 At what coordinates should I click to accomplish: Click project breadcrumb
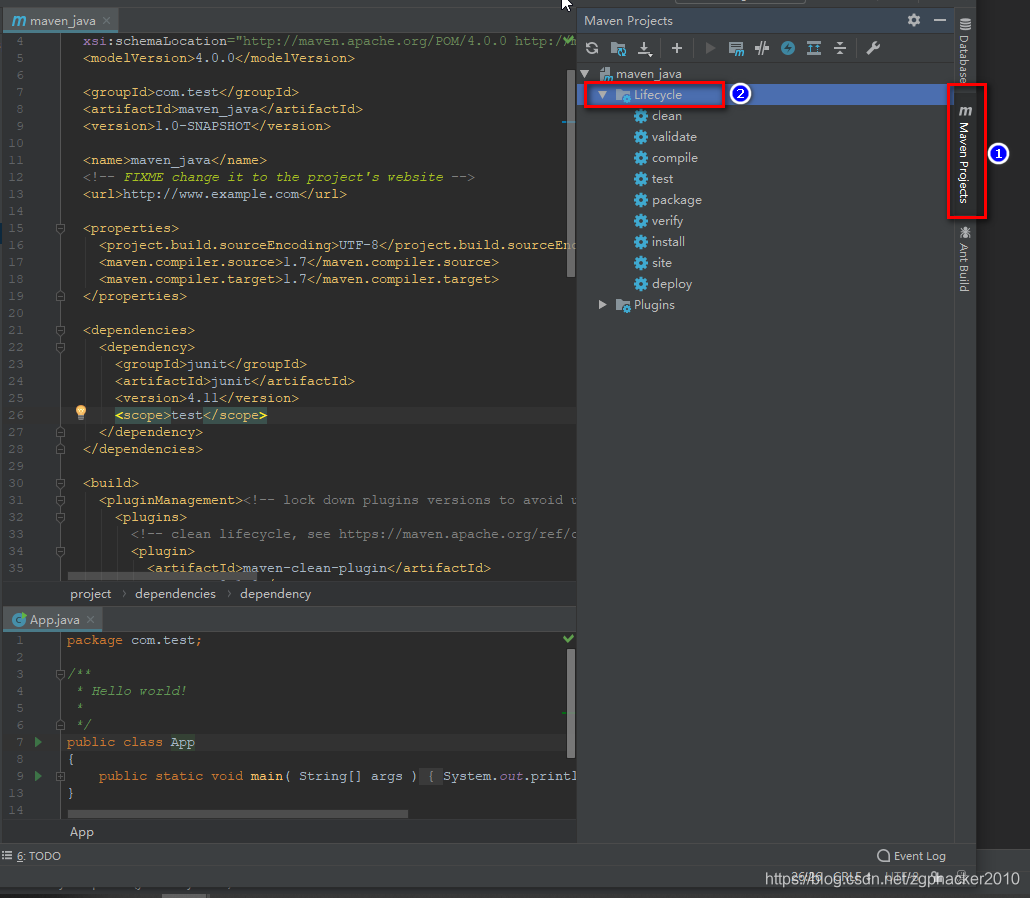click(91, 594)
